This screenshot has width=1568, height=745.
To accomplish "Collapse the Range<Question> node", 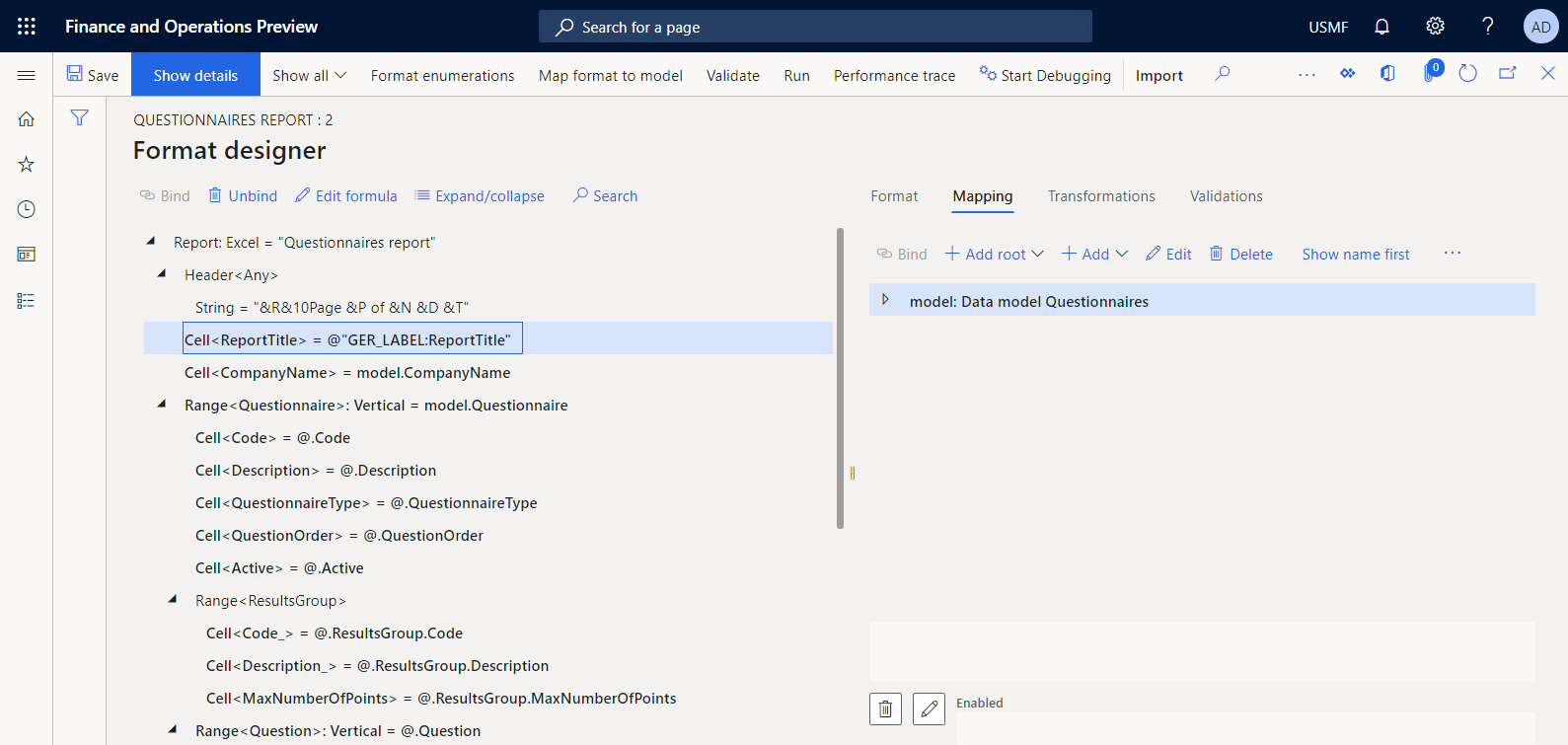I will coord(173,729).
